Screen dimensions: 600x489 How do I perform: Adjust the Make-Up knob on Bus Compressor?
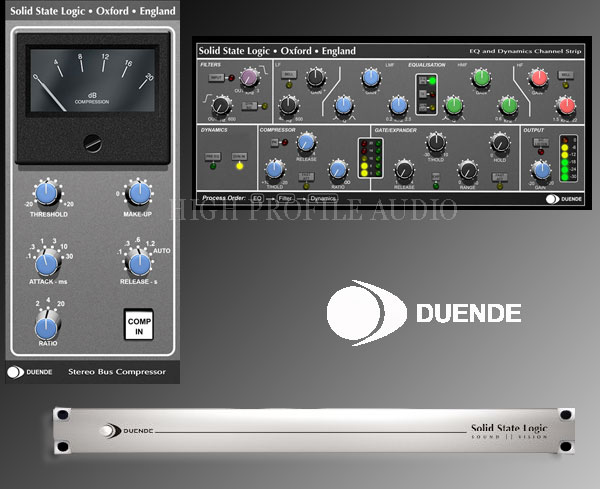pos(139,193)
